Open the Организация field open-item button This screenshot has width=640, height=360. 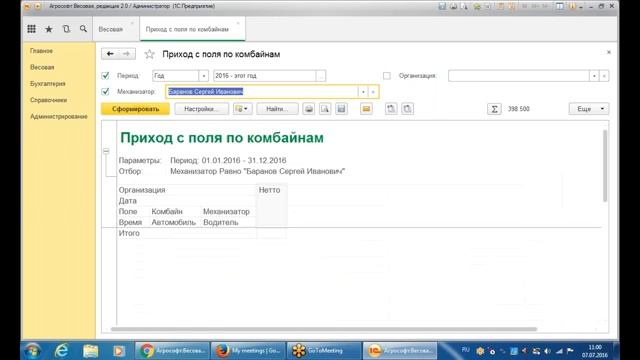click(604, 76)
